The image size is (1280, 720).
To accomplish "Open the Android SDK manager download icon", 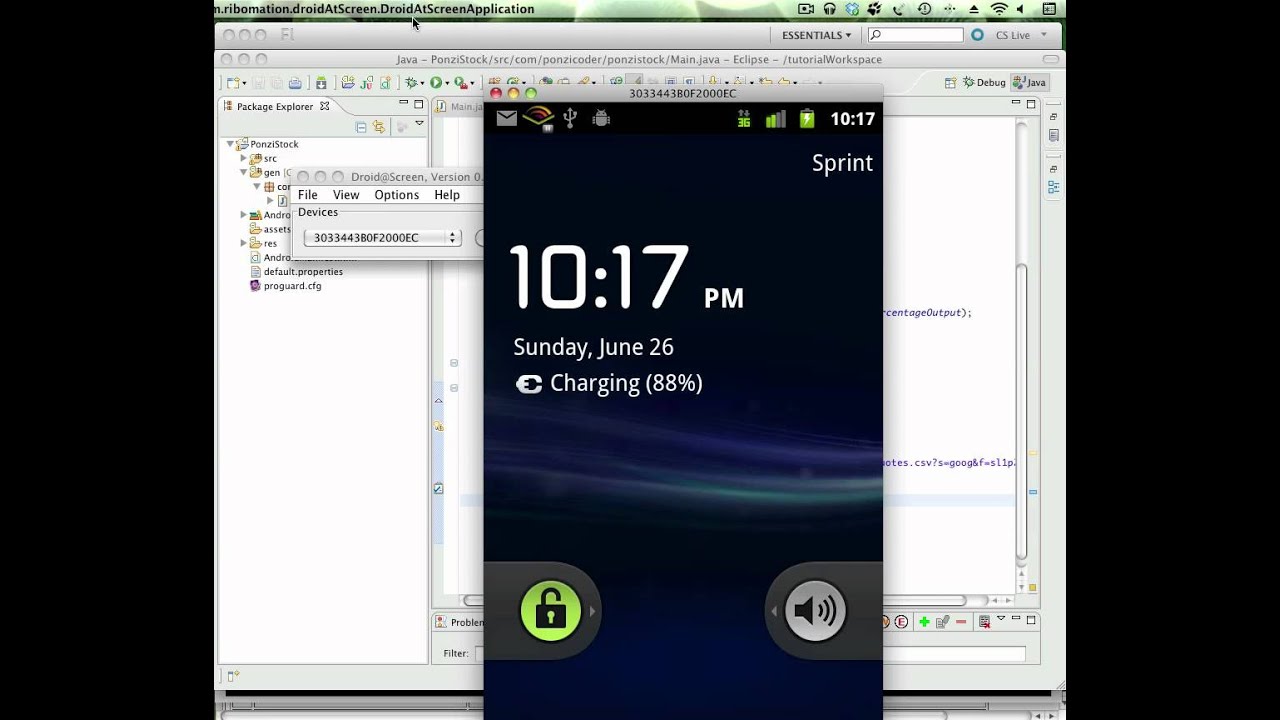I will coord(321,83).
